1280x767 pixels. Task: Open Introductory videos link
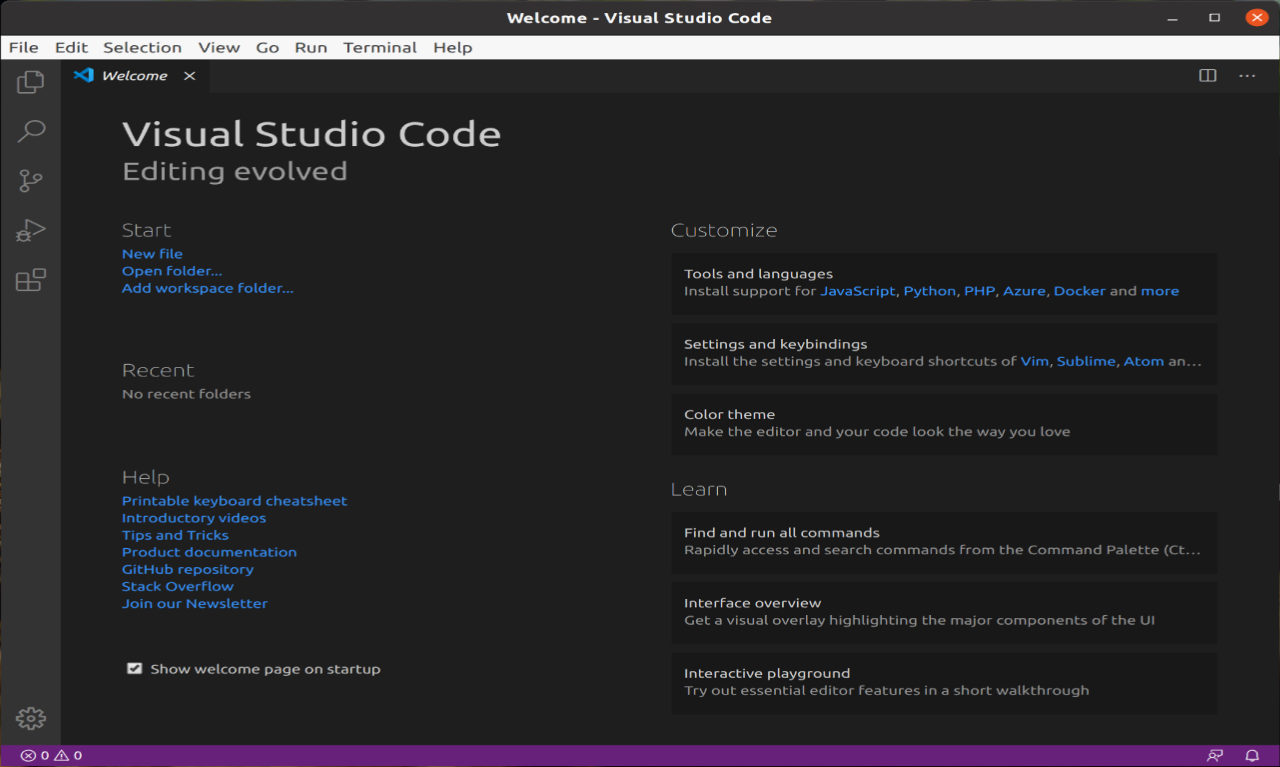click(194, 518)
